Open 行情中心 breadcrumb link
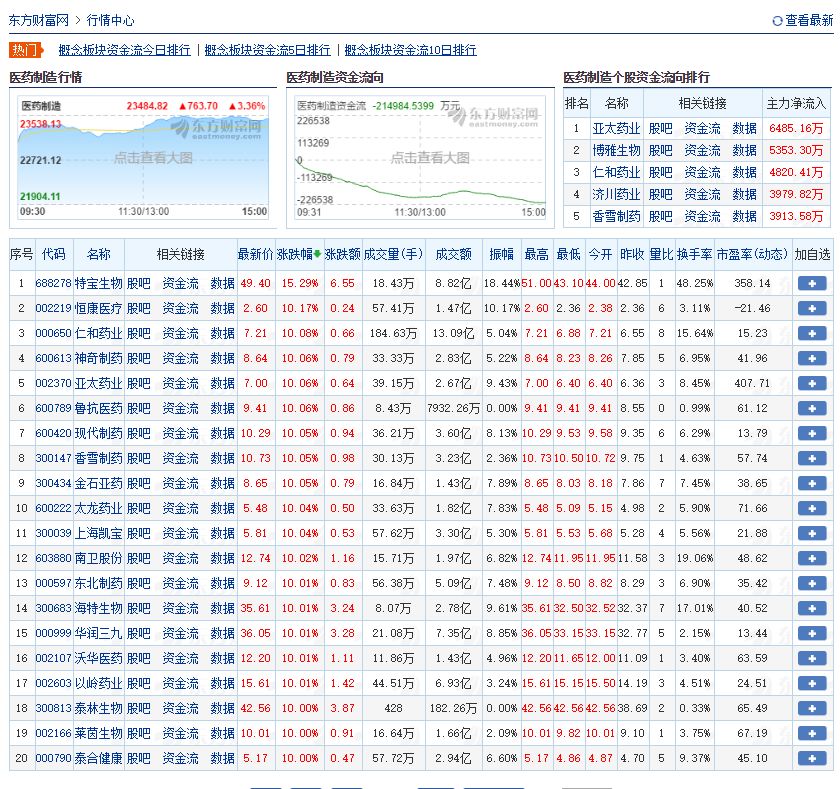The height and width of the screenshot is (789, 840). point(110,20)
